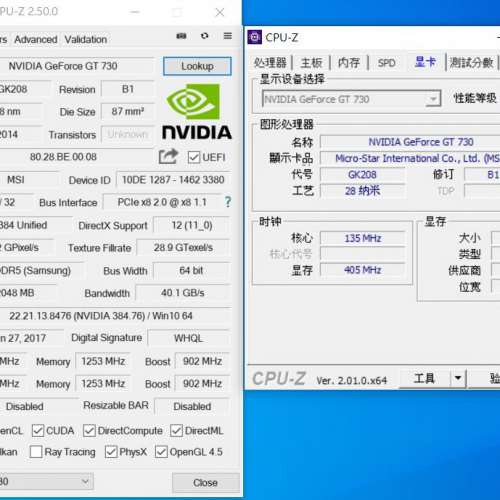Open the GPU selection dropdown in GPU-Z
This screenshot has height=500, width=500.
(x=46, y=481)
